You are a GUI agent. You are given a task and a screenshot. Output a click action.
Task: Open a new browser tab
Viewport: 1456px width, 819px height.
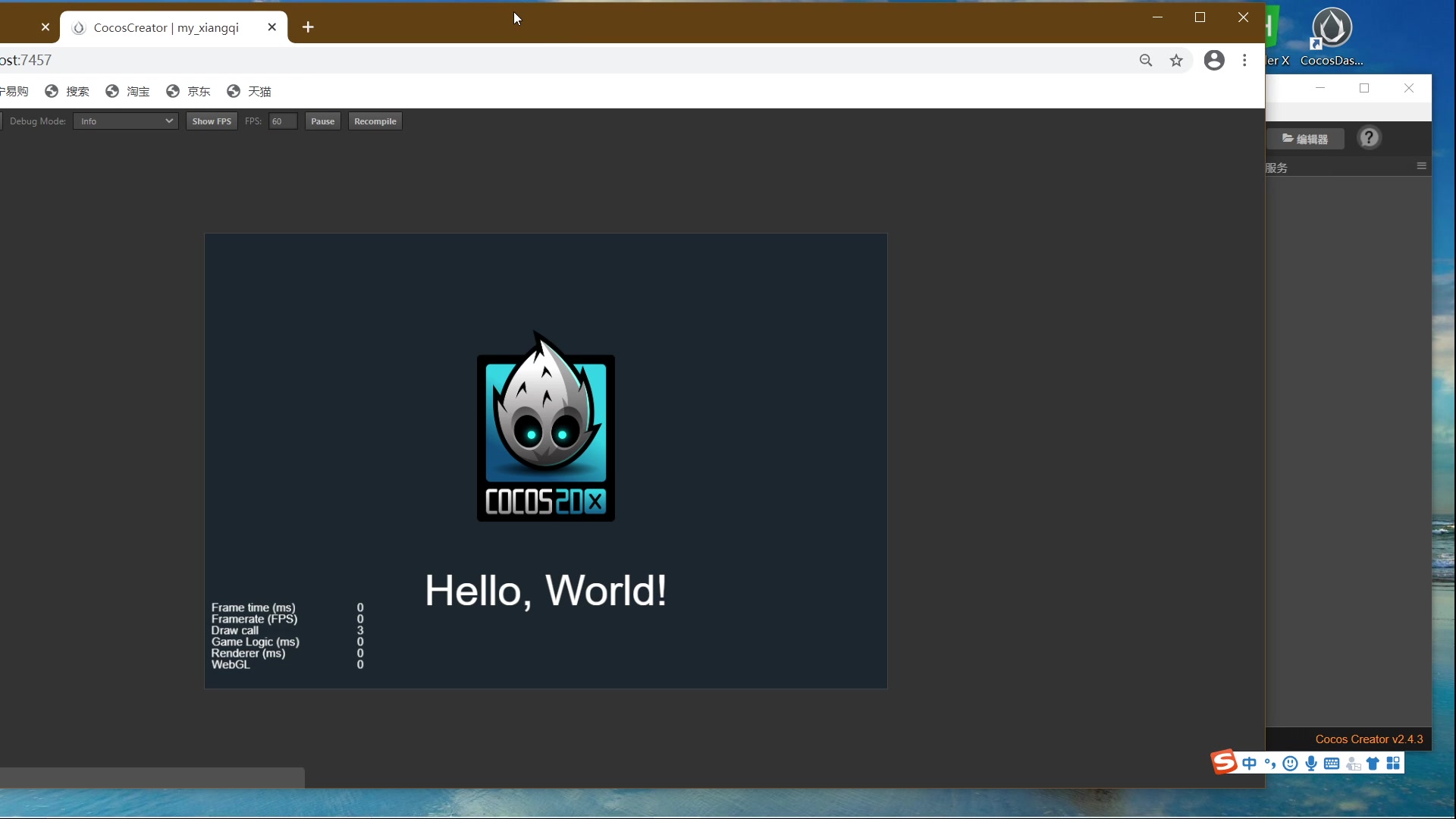point(308,27)
